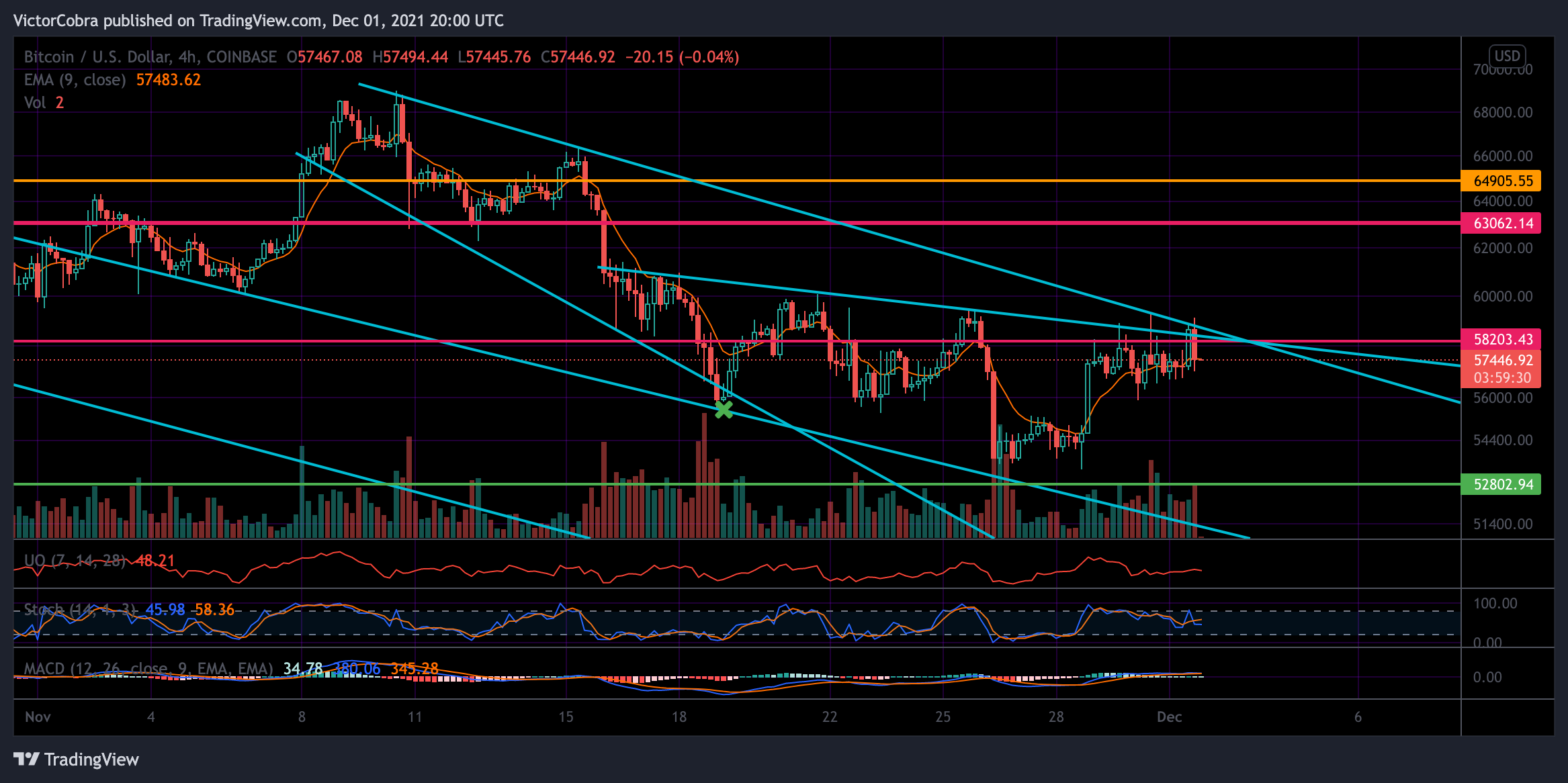Click the 52802.94 green price label
This screenshot has height=783, width=1568.
pyautogui.click(x=1501, y=484)
